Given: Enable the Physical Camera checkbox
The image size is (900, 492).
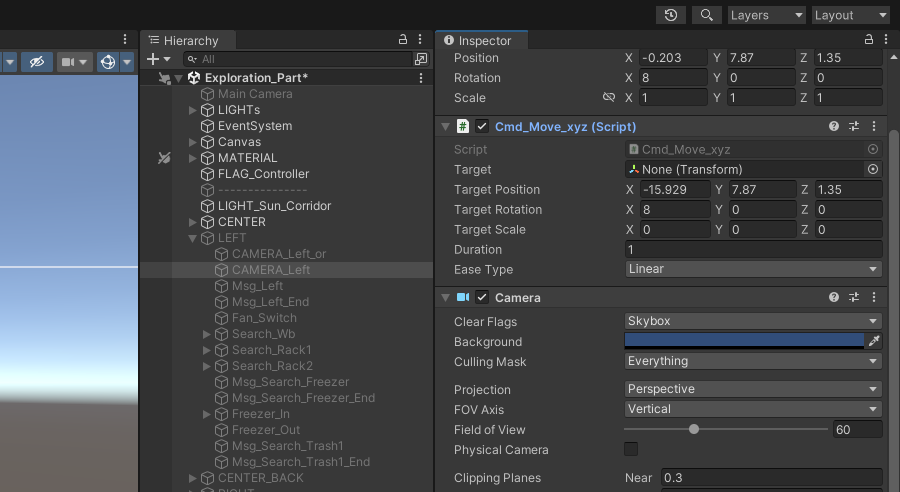Looking at the screenshot, I should click(x=631, y=450).
